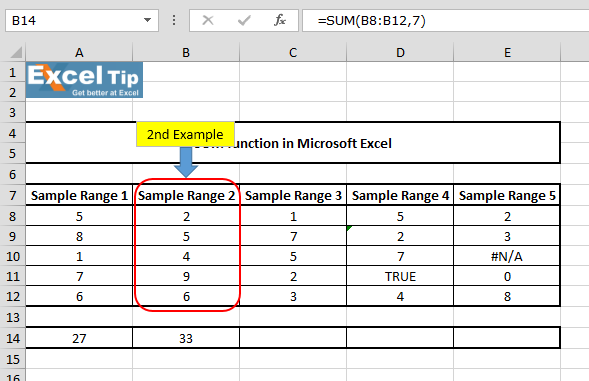
Task: Click green error indicator in cell D9
Action: [349, 228]
